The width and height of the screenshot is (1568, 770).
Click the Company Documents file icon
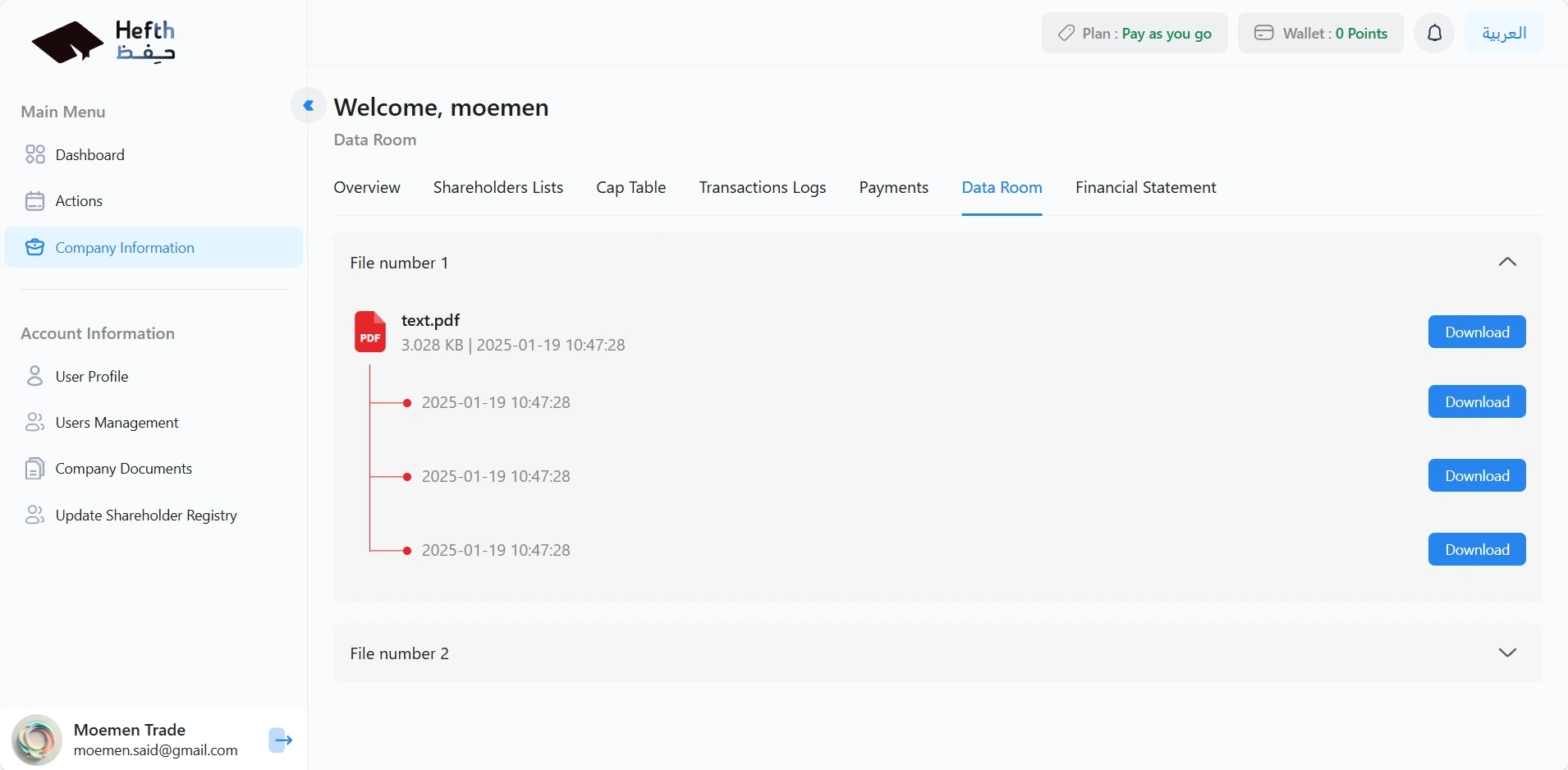pyautogui.click(x=34, y=469)
